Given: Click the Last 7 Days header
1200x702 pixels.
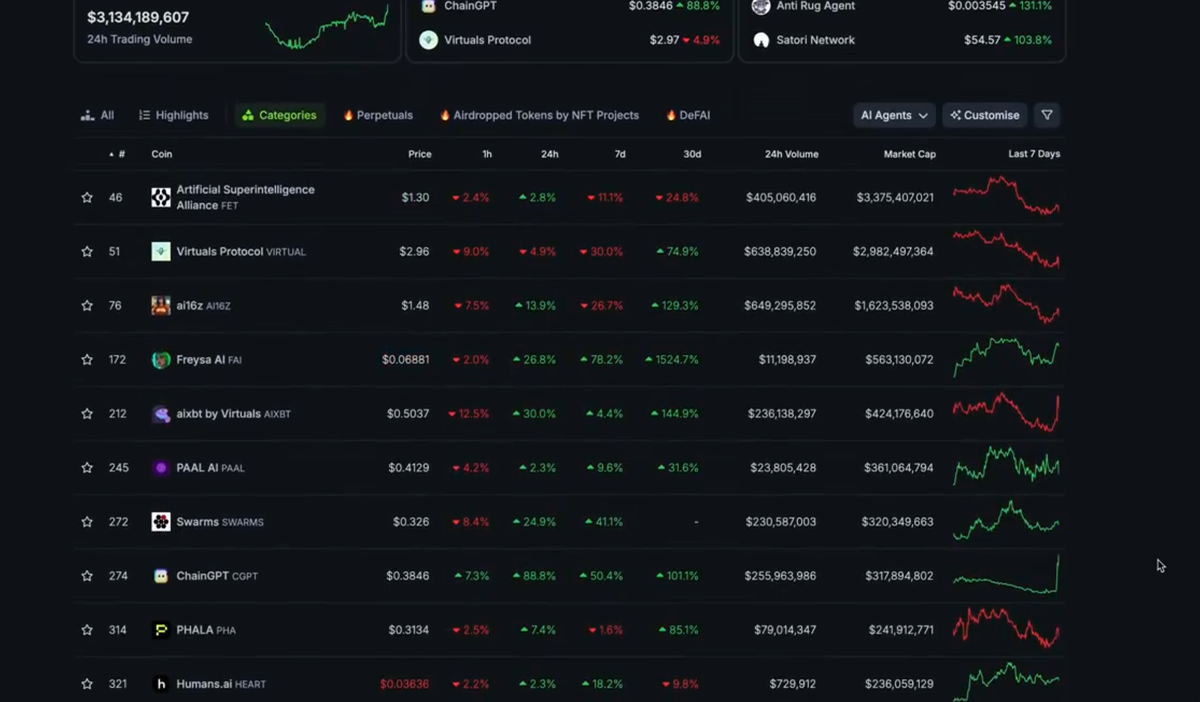Looking at the screenshot, I should (1034, 154).
